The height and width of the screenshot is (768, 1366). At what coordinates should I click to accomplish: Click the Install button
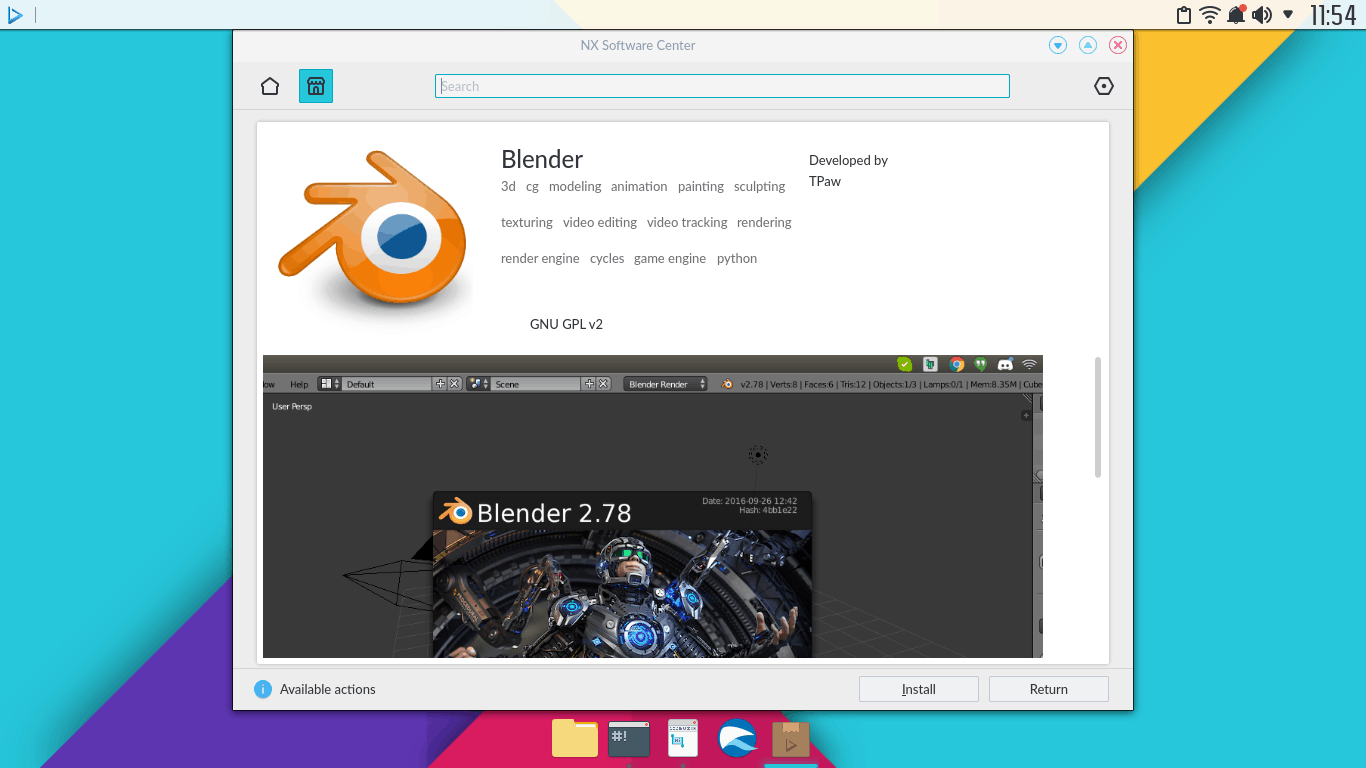tap(919, 689)
